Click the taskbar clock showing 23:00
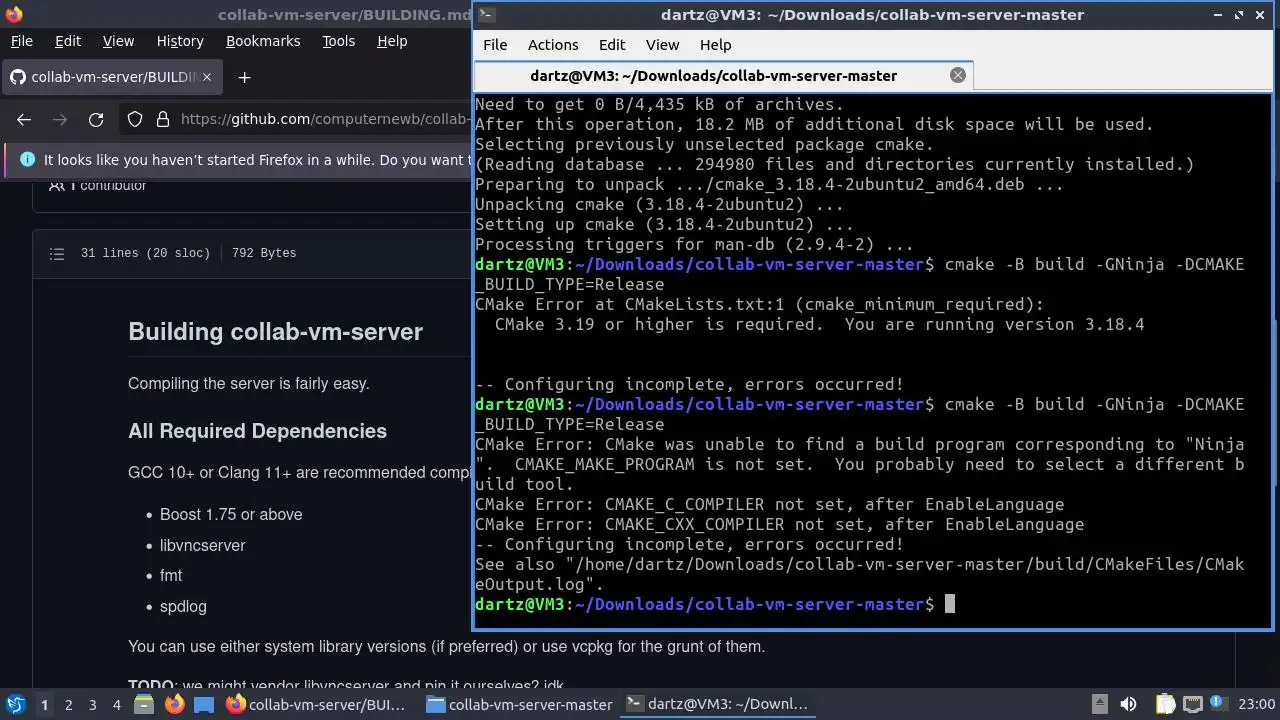This screenshot has height=720, width=1280. [x=1257, y=704]
